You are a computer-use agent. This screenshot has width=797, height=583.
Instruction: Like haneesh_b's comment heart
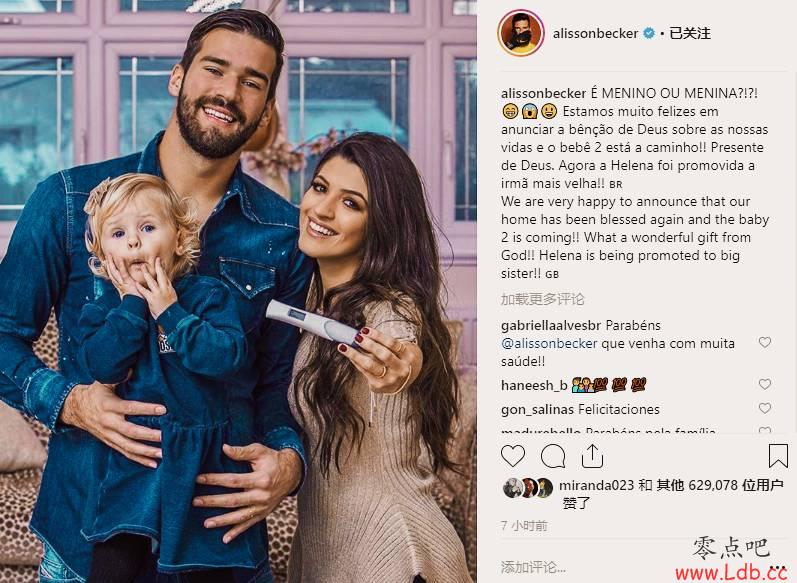764,384
